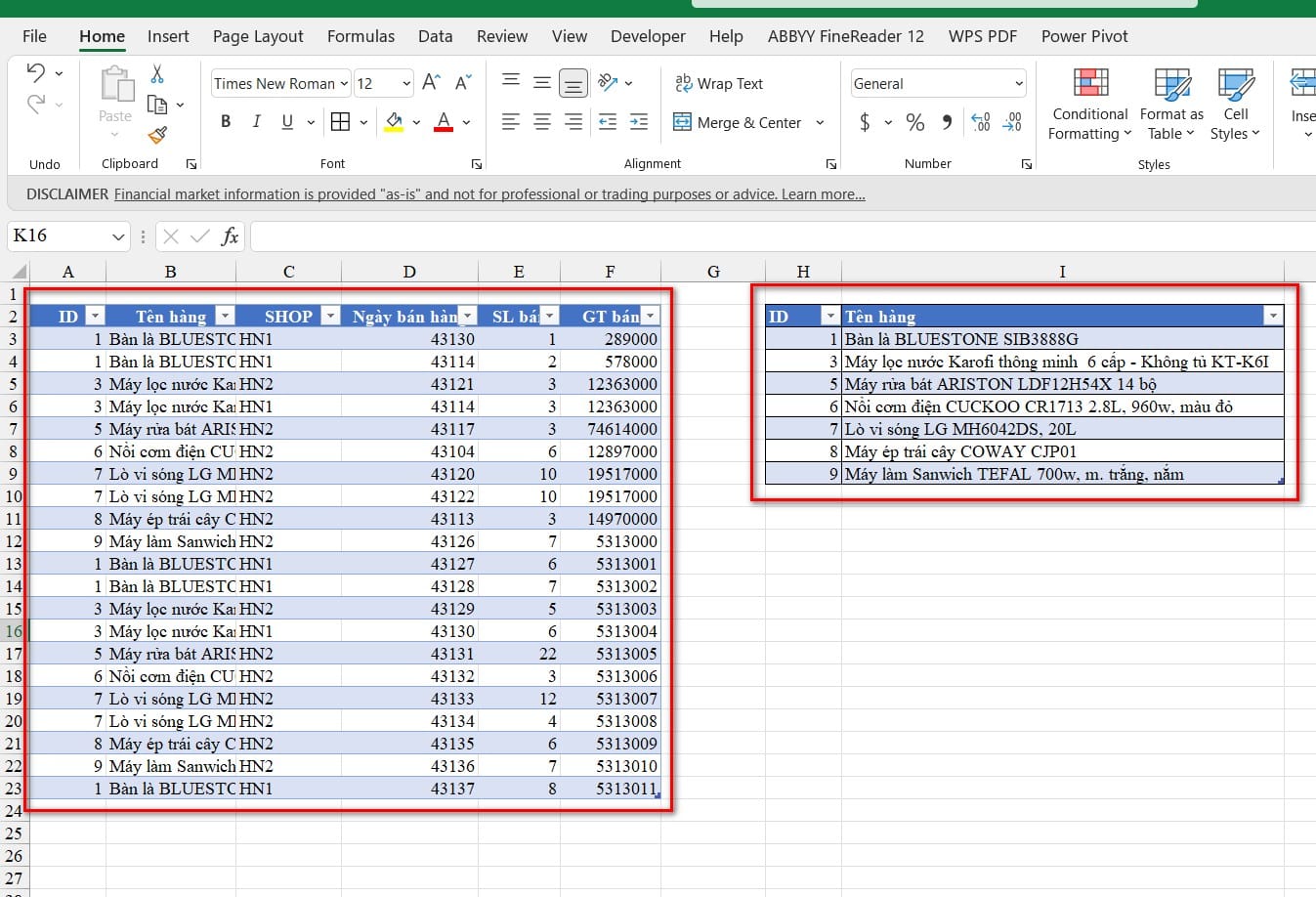Image resolution: width=1316 pixels, height=897 pixels.
Task: Toggle Bottom Align for cells
Action: click(x=573, y=83)
